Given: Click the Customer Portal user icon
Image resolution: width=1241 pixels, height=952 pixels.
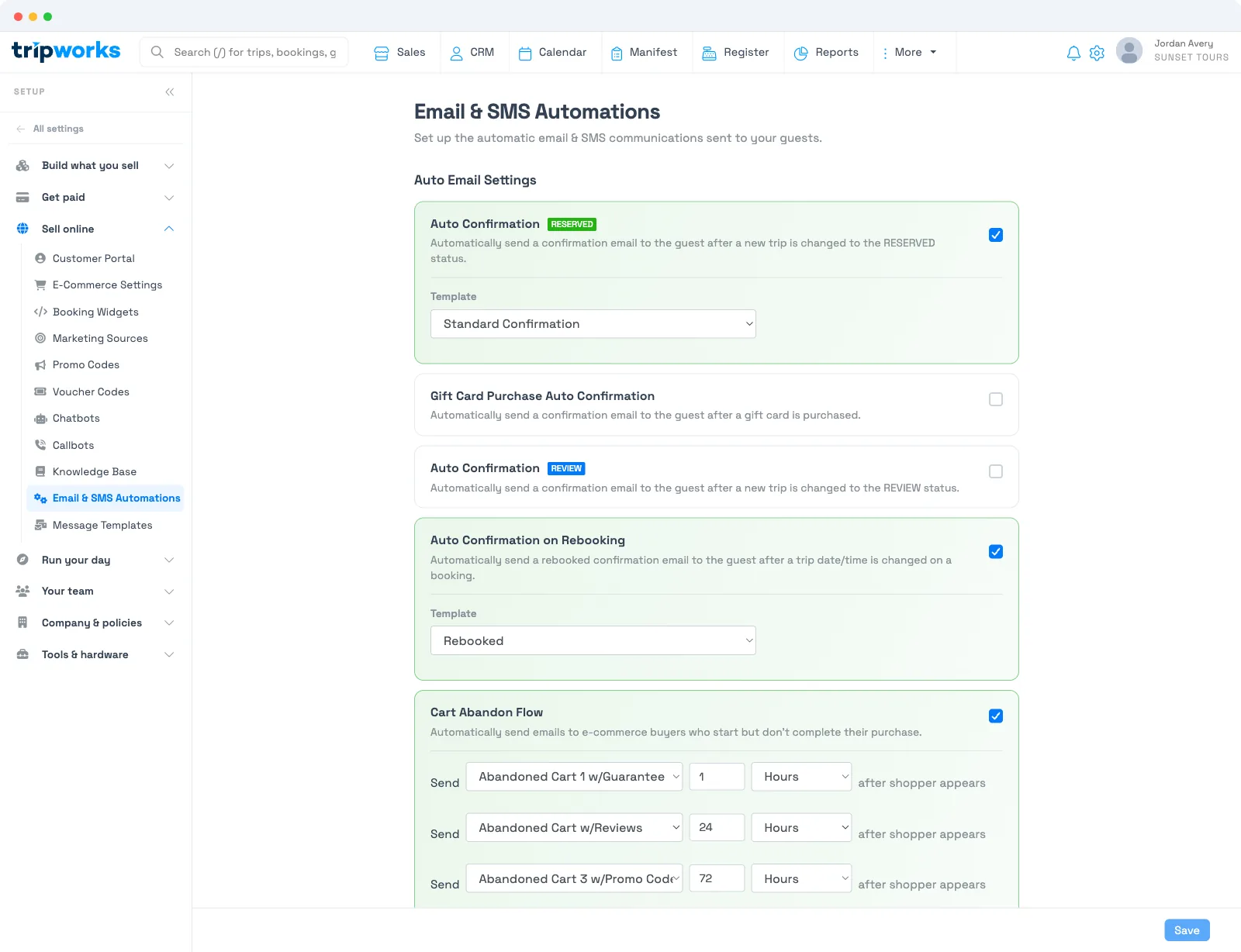Looking at the screenshot, I should tap(40, 258).
